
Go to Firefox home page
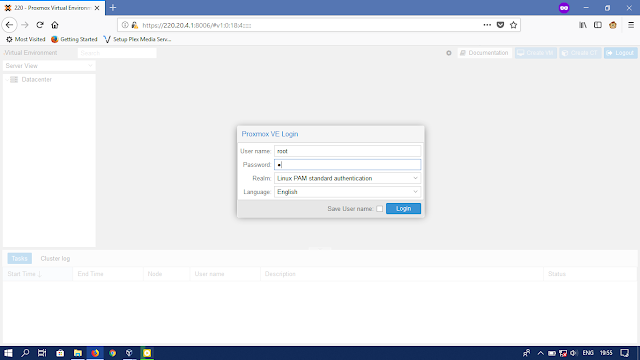[x=55, y=25]
